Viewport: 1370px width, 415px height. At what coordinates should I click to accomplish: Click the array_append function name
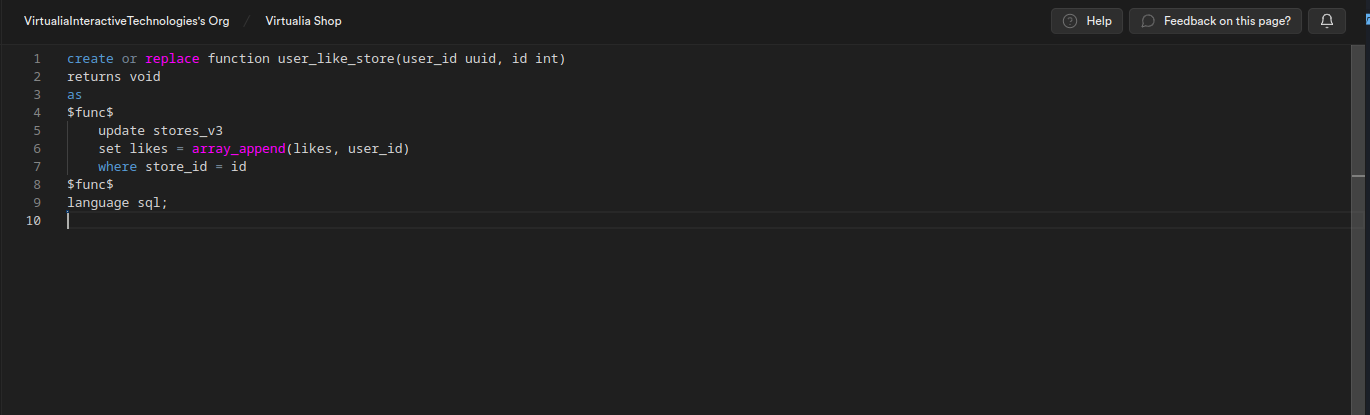[239, 149]
